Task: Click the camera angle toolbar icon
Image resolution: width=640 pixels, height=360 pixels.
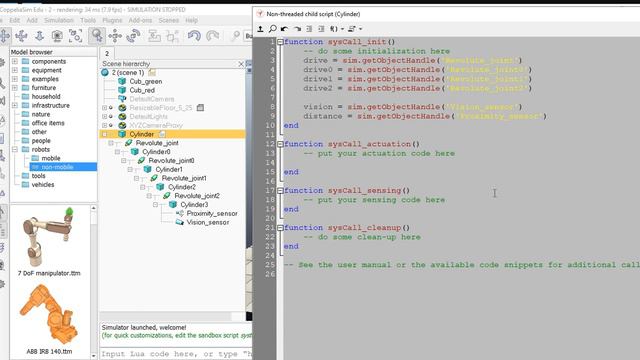Action: (x=57, y=36)
